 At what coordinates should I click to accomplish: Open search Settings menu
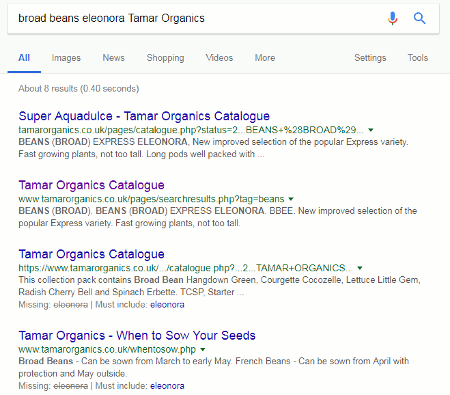click(370, 58)
